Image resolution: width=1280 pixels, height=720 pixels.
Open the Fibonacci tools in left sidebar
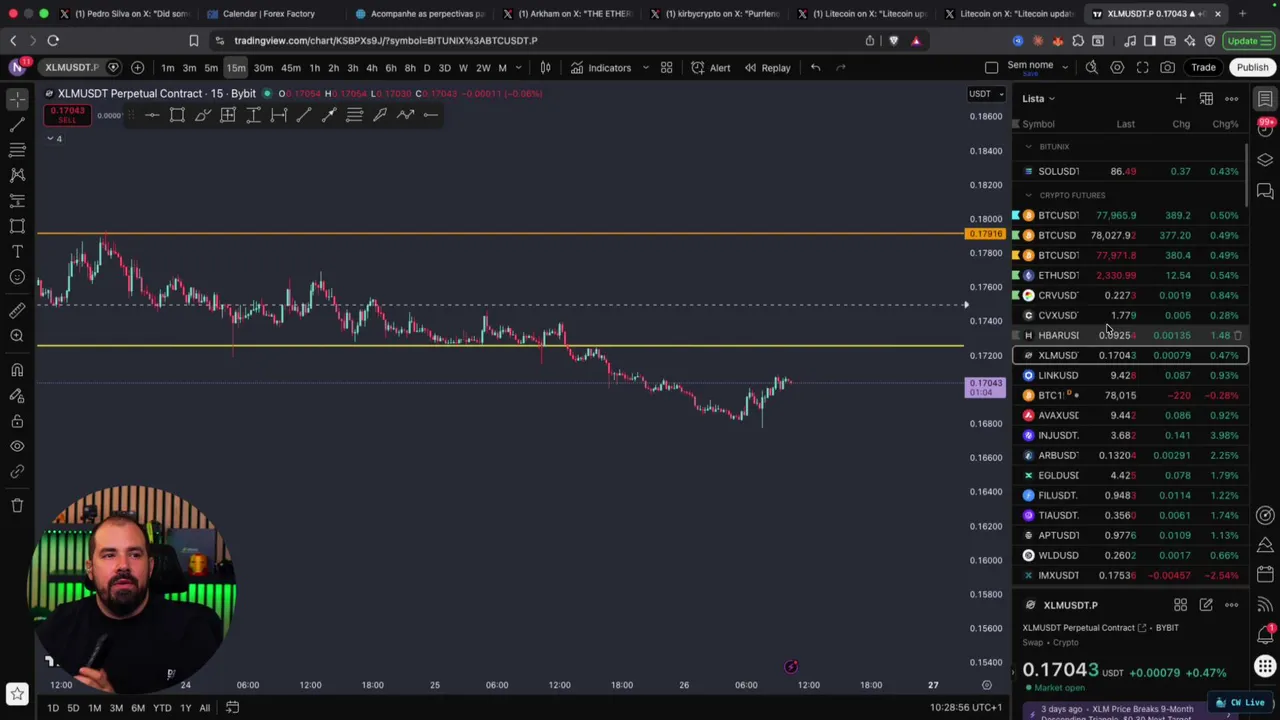pyautogui.click(x=17, y=150)
